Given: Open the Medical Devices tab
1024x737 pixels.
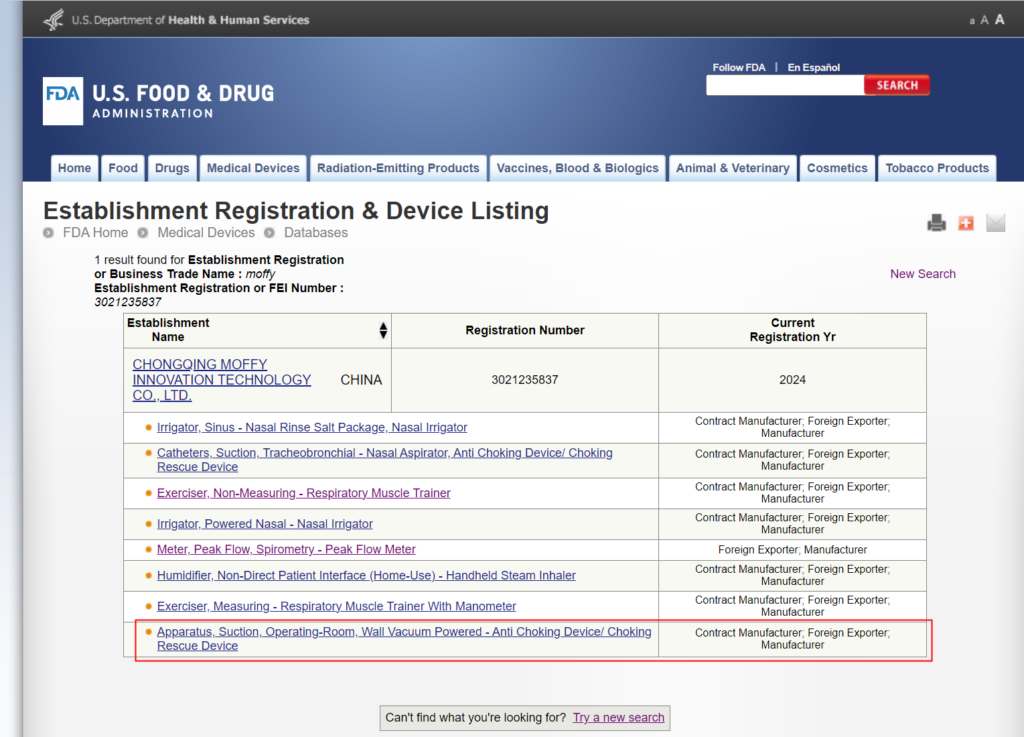Looking at the screenshot, I should 253,168.
